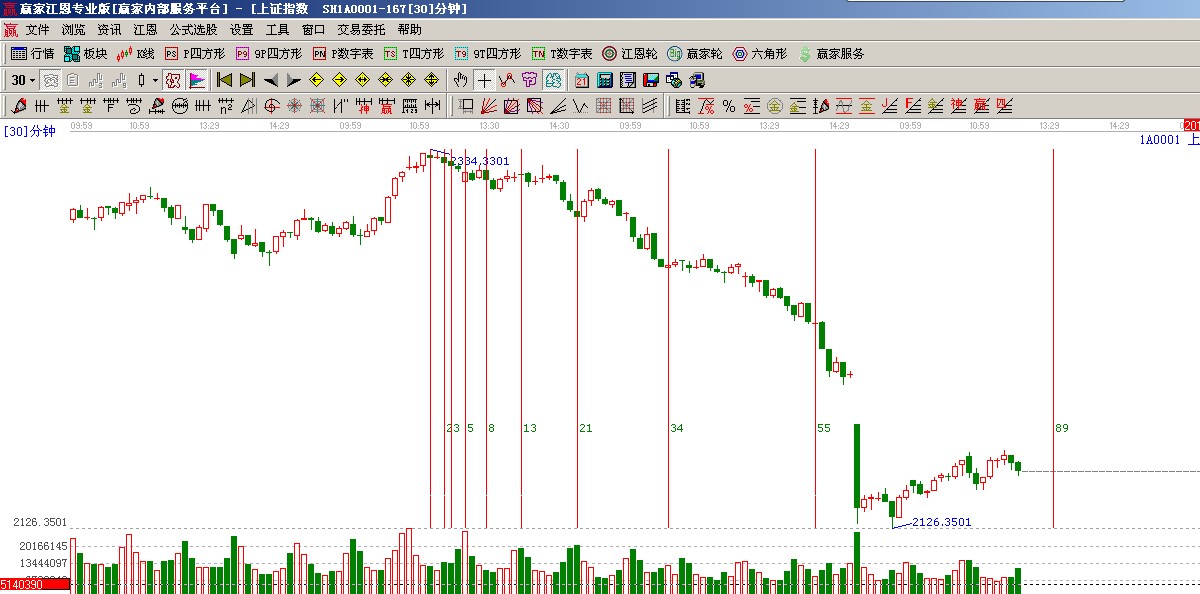Image resolution: width=1200 pixels, height=594 pixels.
Task: Toggle the red 权 adjustment button
Action: pyautogui.click(x=172, y=80)
